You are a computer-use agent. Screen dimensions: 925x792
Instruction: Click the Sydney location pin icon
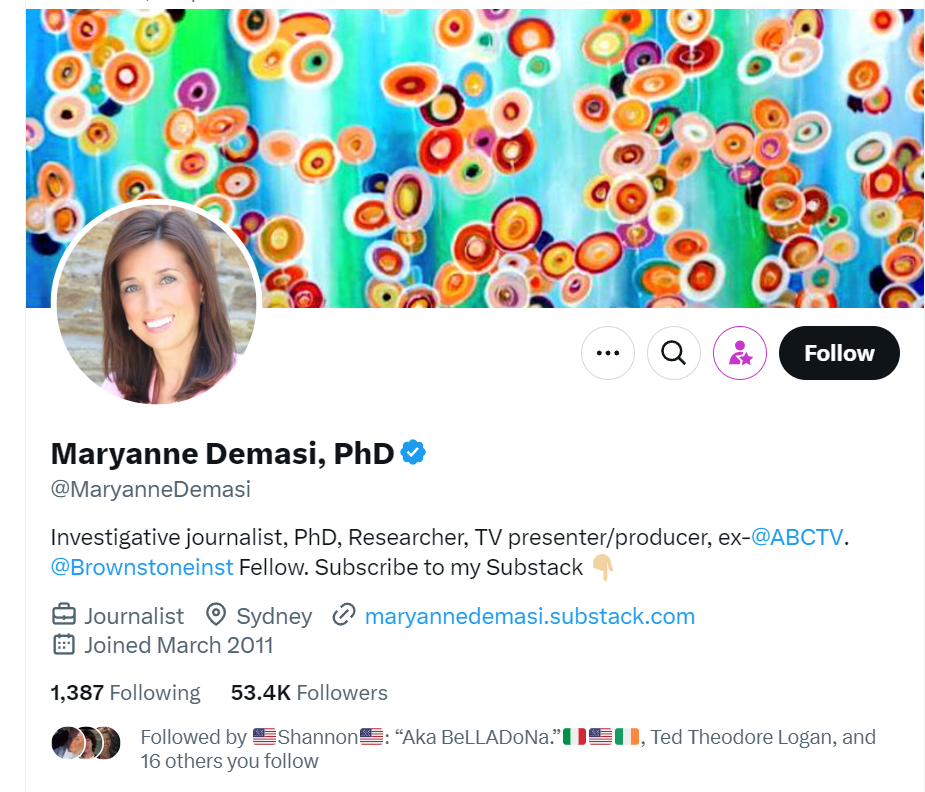(x=216, y=614)
